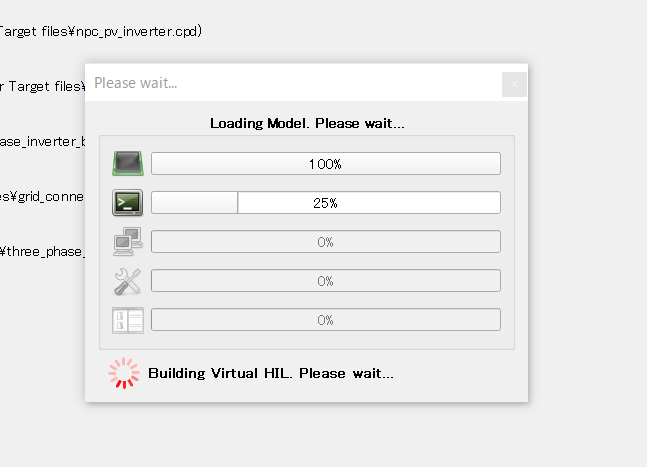Screen dimensions: 647x467
Task: Click the wrench and screwdriver icon
Action: [128, 281]
